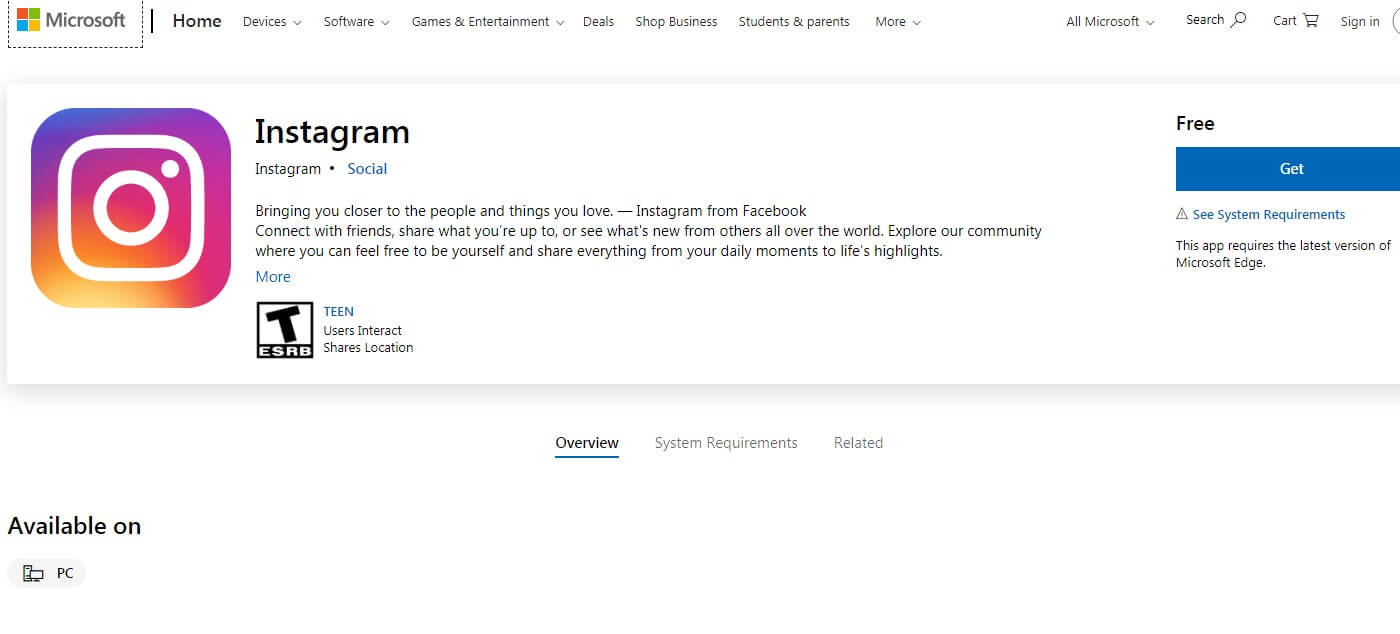Expand the More navigation dropdown
Image resolution: width=1400 pixels, height=634 pixels.
(x=898, y=21)
